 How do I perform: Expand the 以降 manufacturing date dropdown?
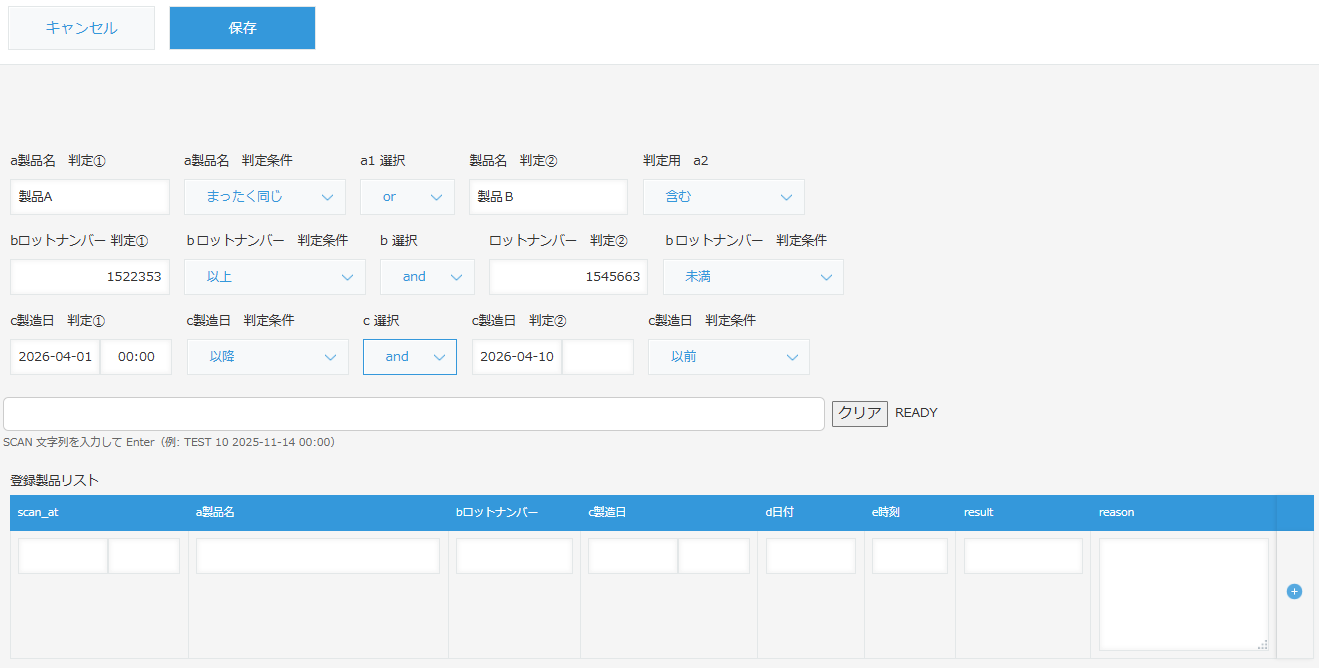(x=267, y=356)
